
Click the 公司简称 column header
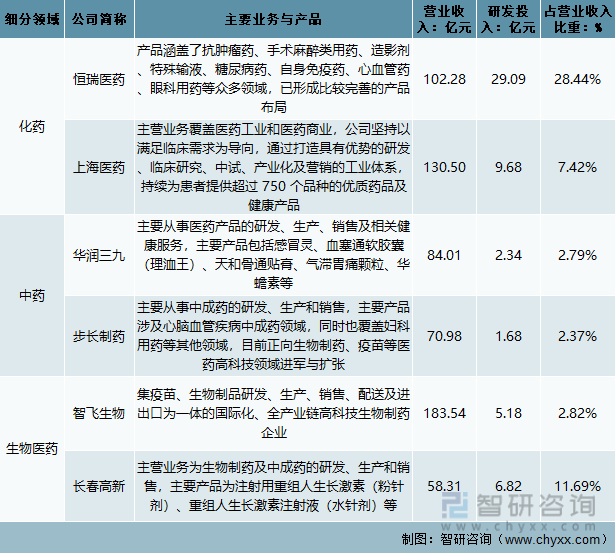(99, 19)
